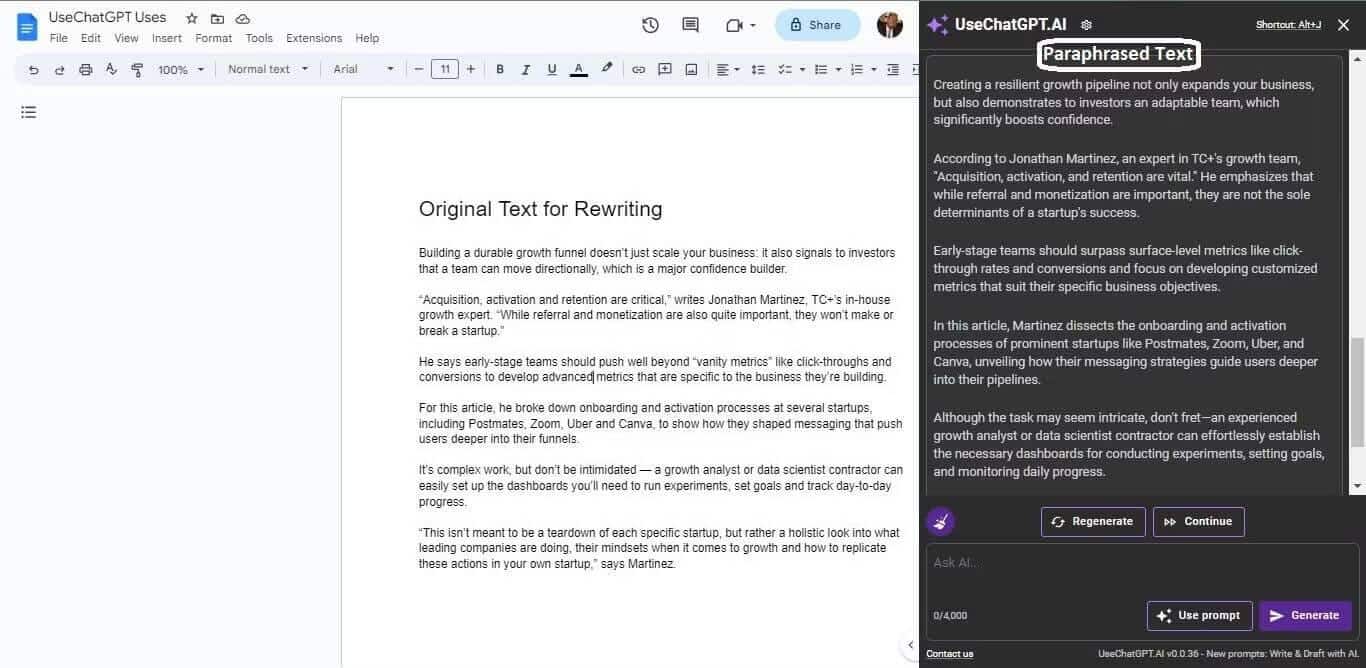1366x668 pixels.
Task: Click the font size field showing 11
Action: pos(445,69)
